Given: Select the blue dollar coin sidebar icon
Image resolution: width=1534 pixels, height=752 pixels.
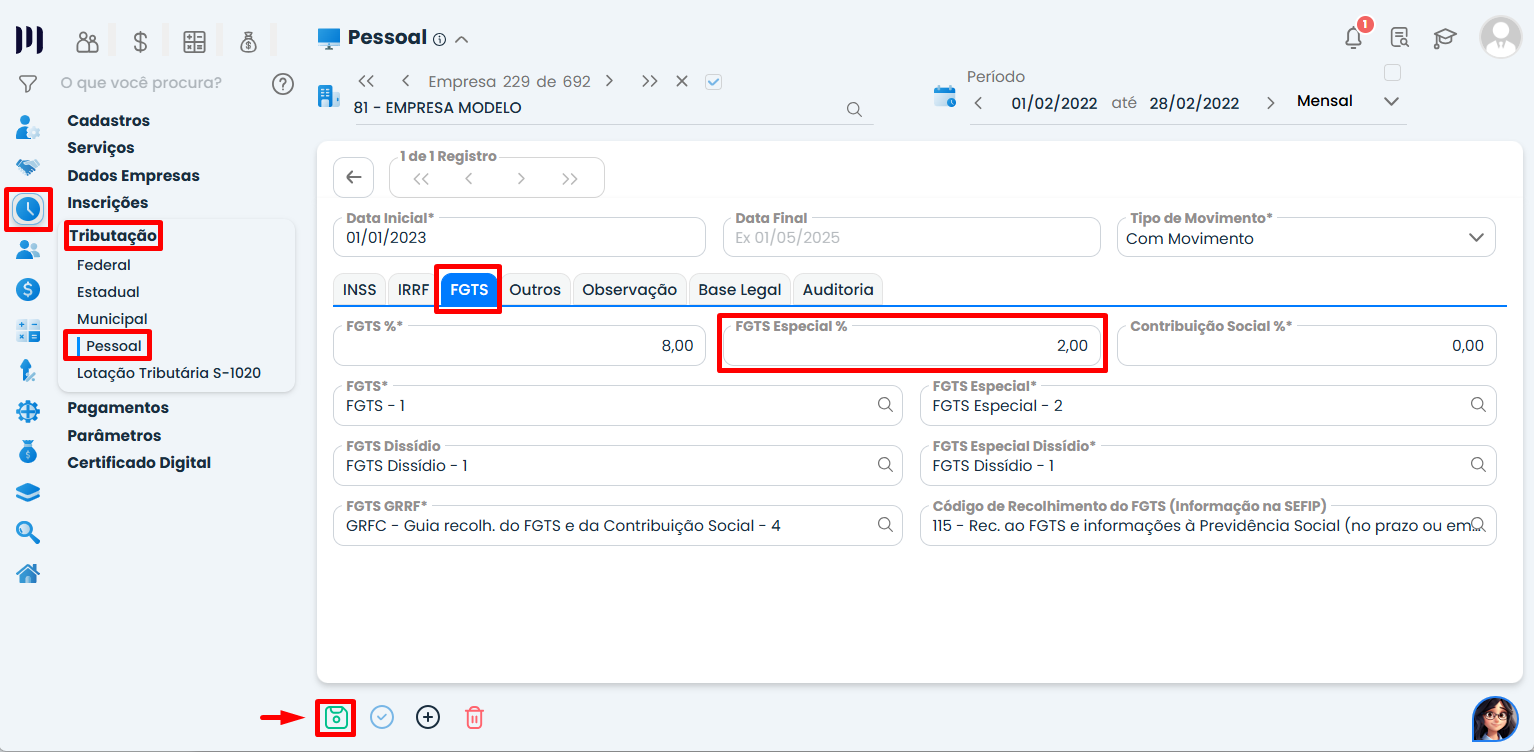Looking at the screenshot, I should click(x=28, y=290).
